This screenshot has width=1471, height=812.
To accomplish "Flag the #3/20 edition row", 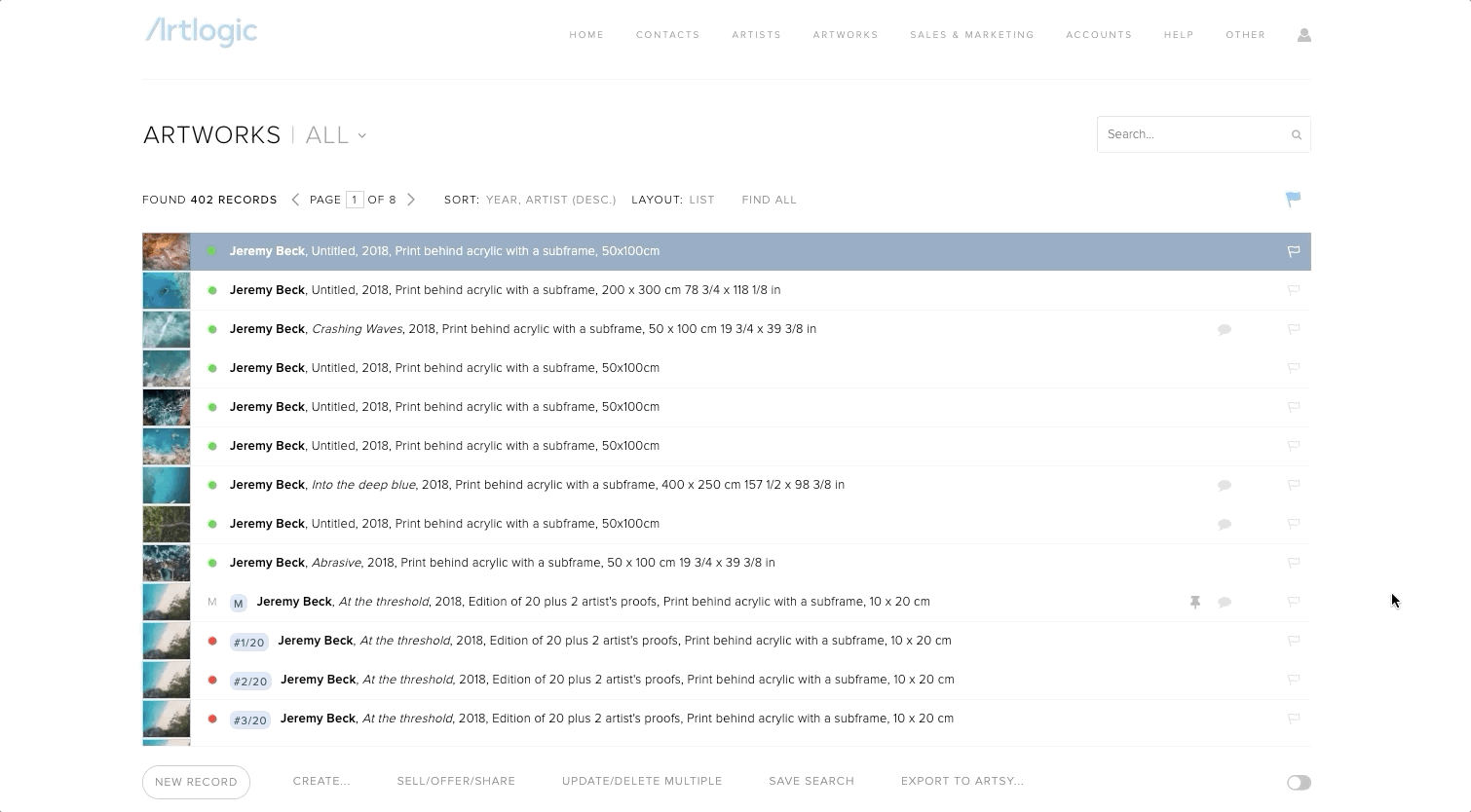I will coord(1294,719).
